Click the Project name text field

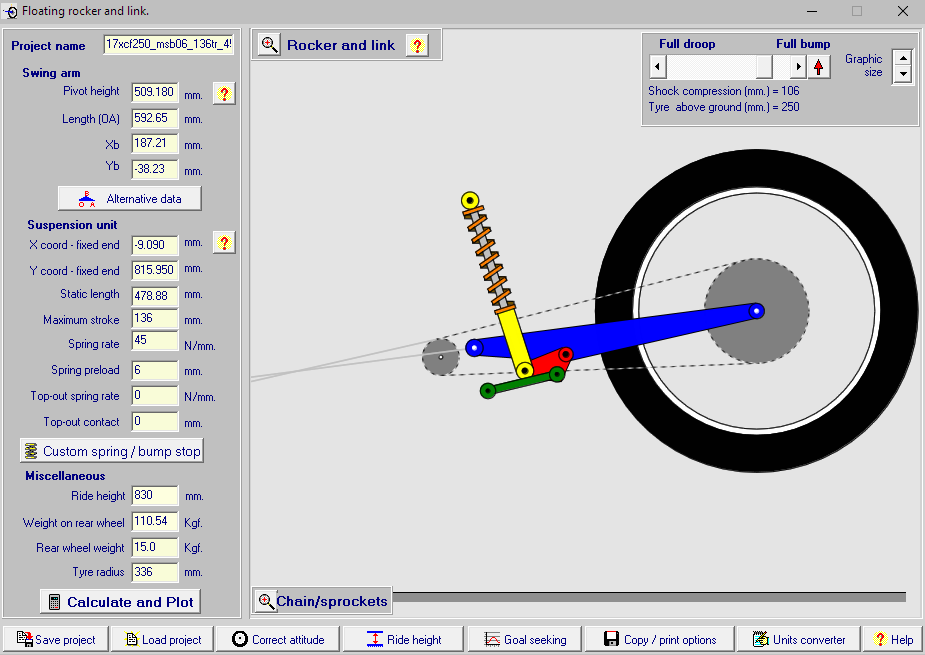tap(168, 46)
